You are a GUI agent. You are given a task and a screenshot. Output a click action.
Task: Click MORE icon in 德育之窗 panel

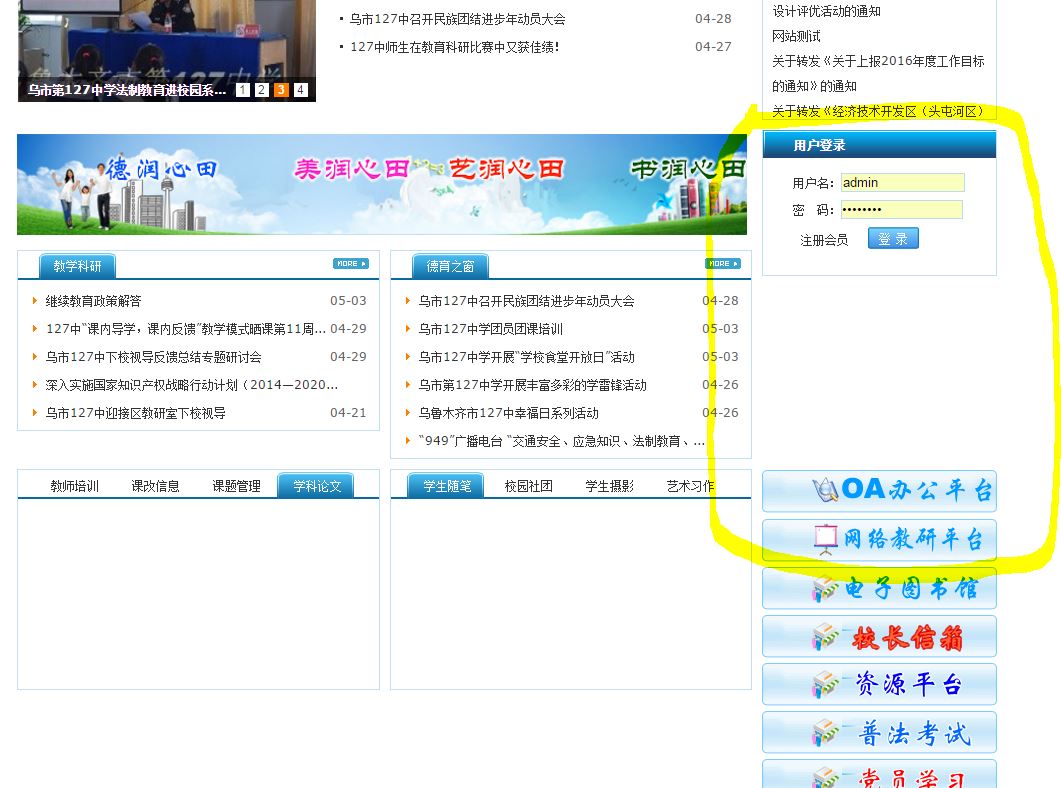[723, 264]
